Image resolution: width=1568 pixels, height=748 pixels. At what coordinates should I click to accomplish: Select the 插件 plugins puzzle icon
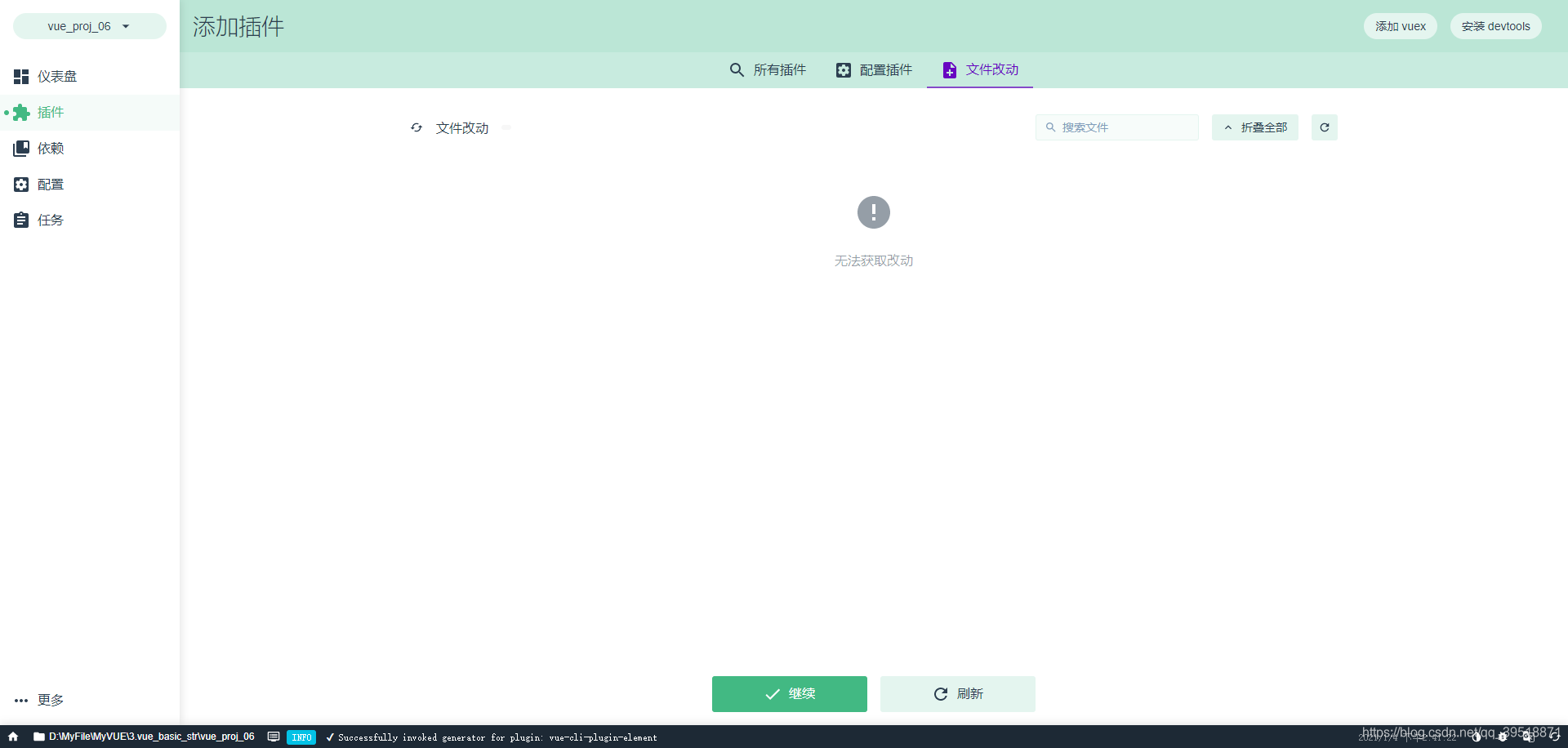coord(21,113)
